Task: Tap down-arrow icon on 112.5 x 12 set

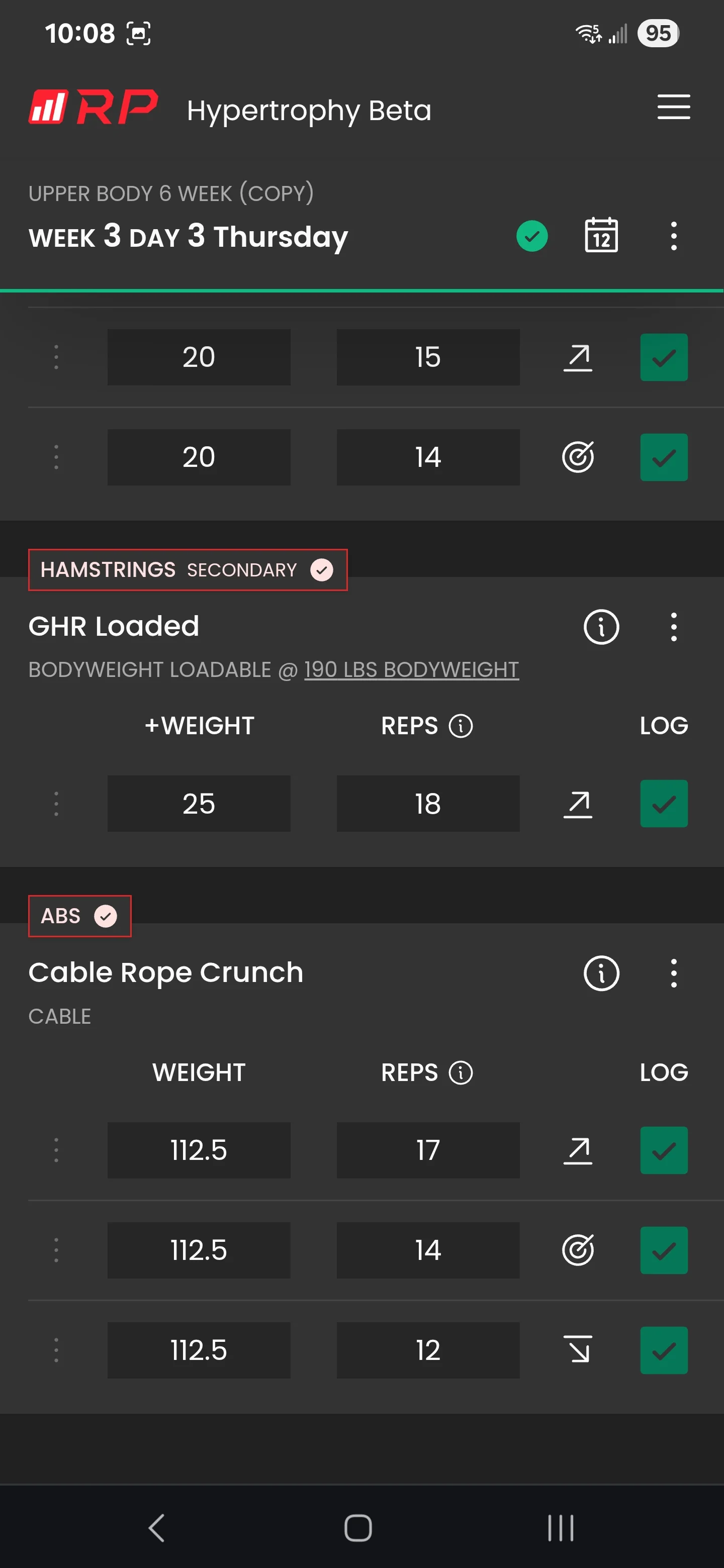Action: (x=577, y=1349)
